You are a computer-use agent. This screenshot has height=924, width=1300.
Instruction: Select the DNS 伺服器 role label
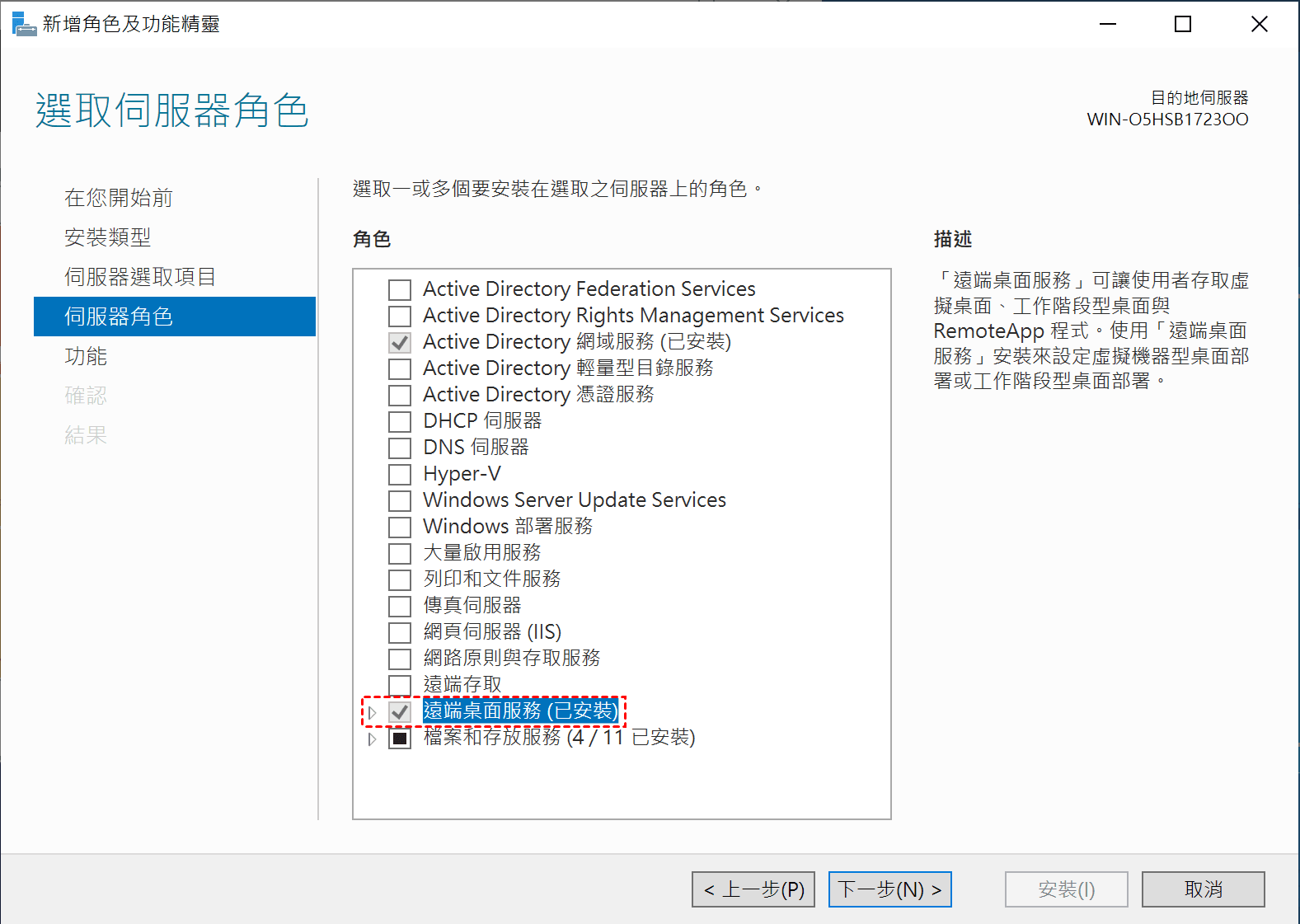coord(476,448)
